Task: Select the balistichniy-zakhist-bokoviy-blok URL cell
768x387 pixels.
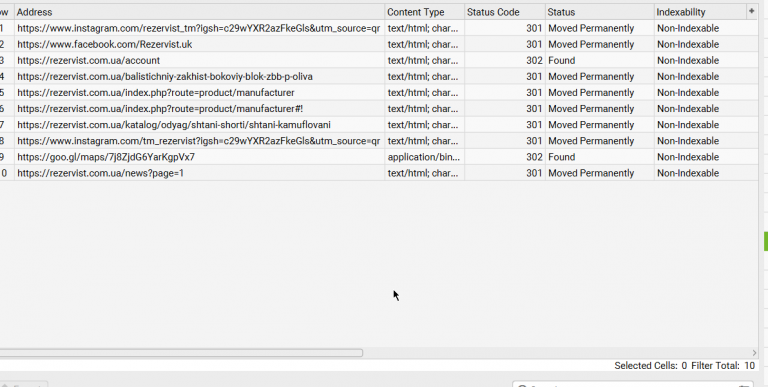Action: coord(200,77)
